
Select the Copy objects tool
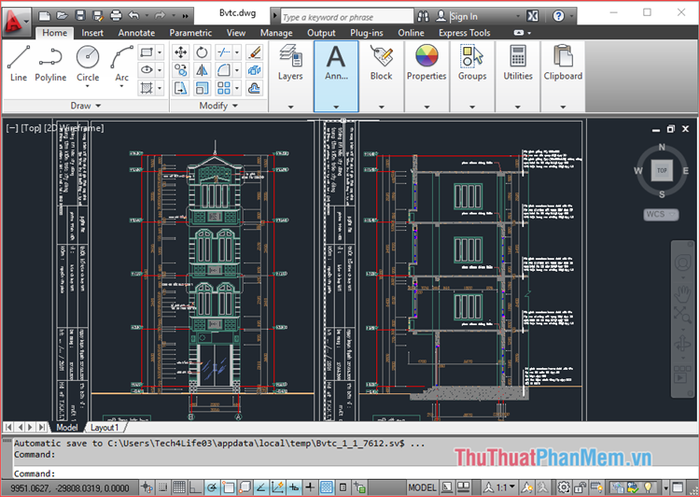click(x=180, y=70)
